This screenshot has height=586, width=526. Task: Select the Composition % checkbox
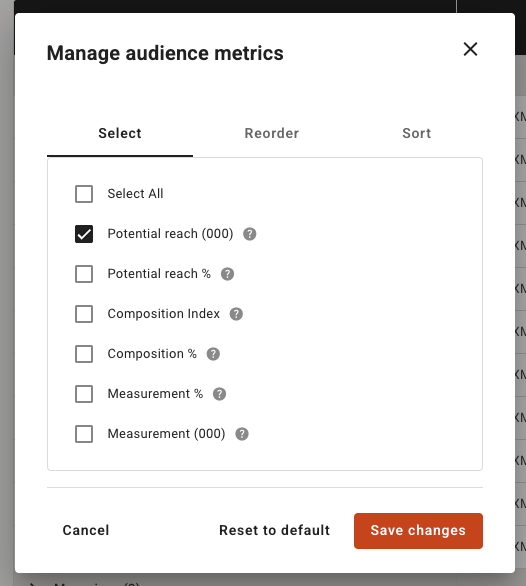pos(84,354)
